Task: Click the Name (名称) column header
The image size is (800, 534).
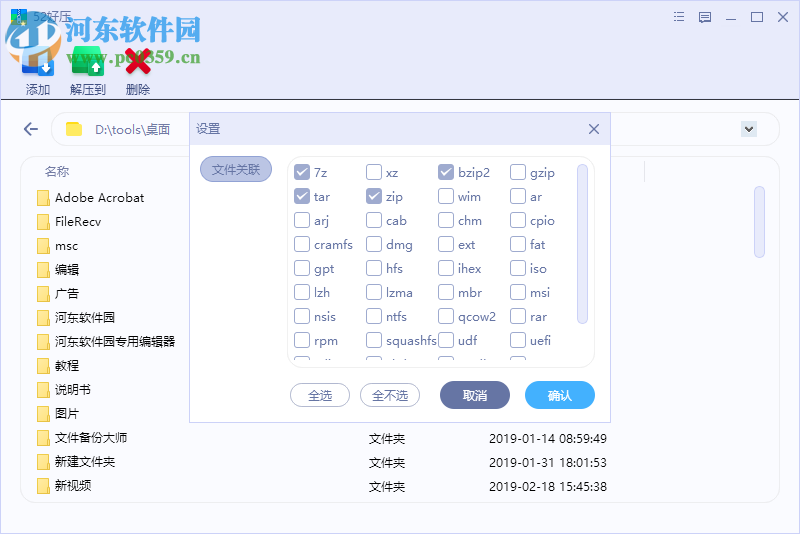Action: point(57,171)
